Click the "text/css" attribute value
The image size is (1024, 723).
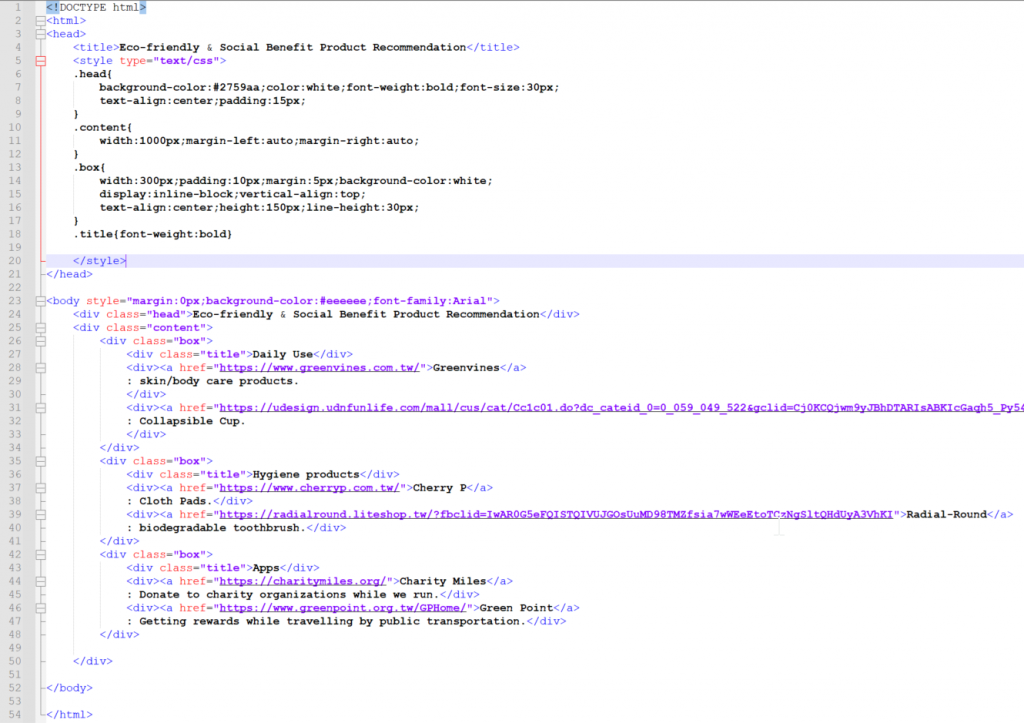tap(186, 61)
